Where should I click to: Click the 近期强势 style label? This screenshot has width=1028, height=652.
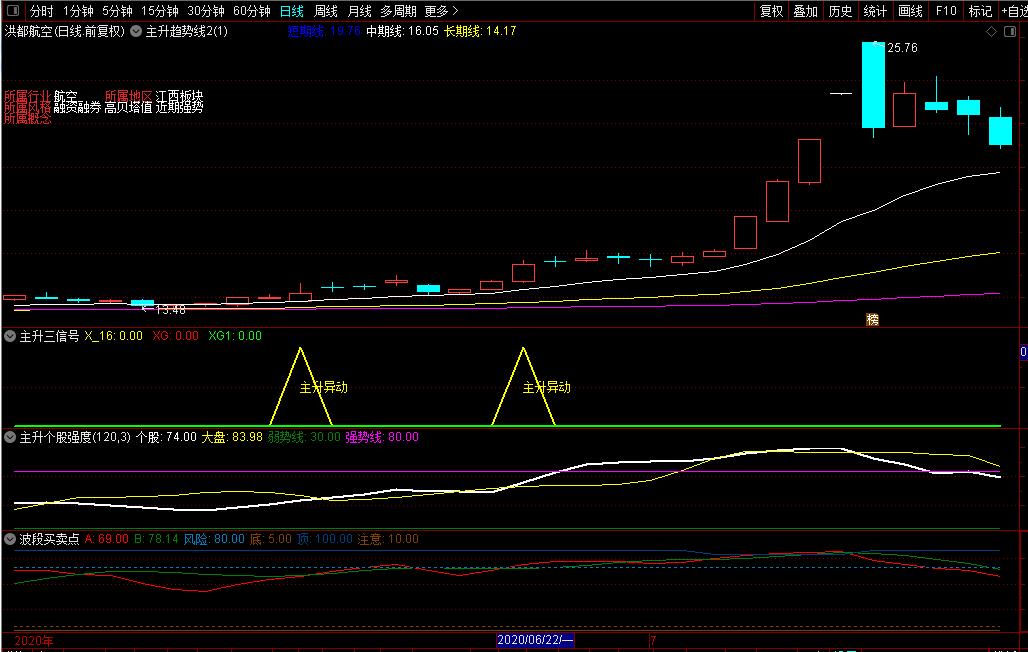pyautogui.click(x=179, y=107)
